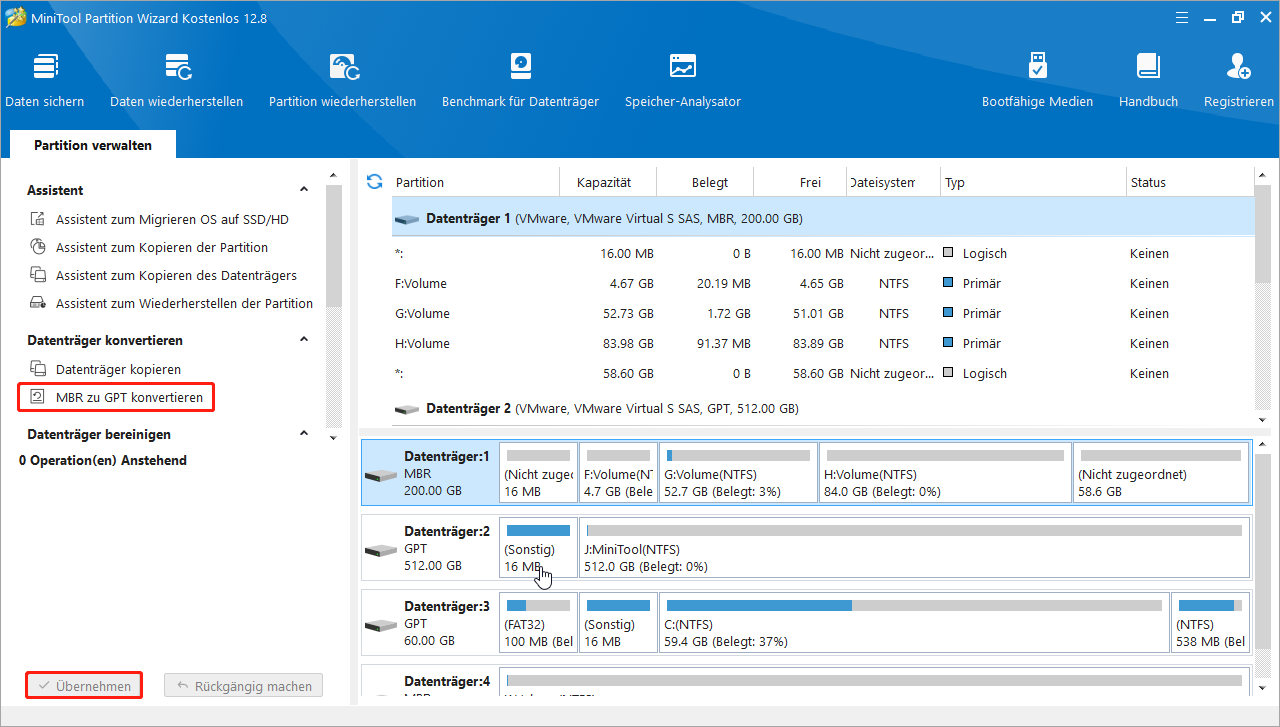Select Disk 2 Sonstig 16 MB block
This screenshot has width=1280, height=727.
[x=539, y=548]
